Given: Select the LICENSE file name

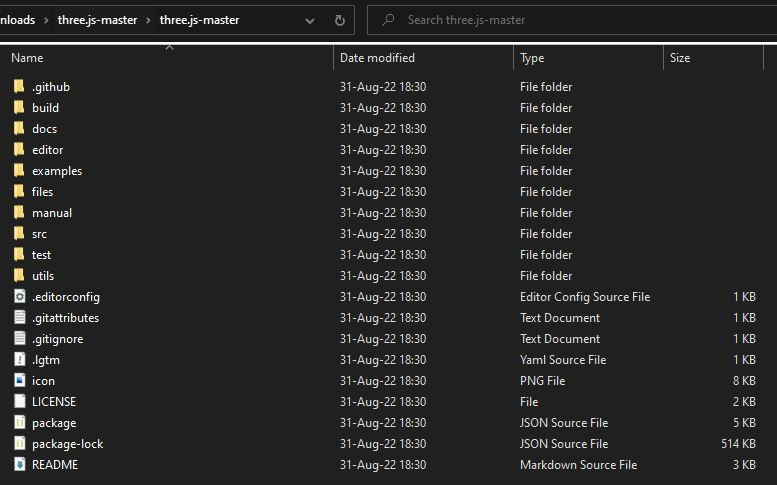Looking at the screenshot, I should pos(54,402).
